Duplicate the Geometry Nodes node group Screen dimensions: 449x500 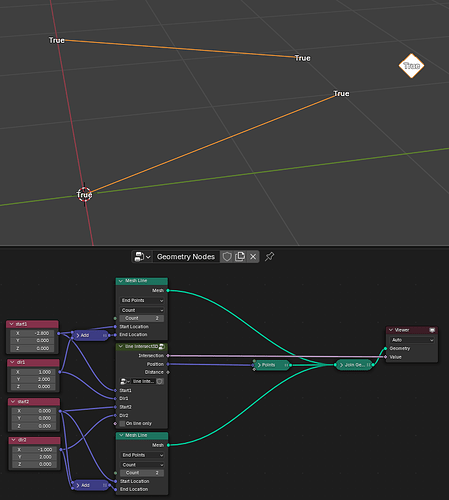point(240,257)
